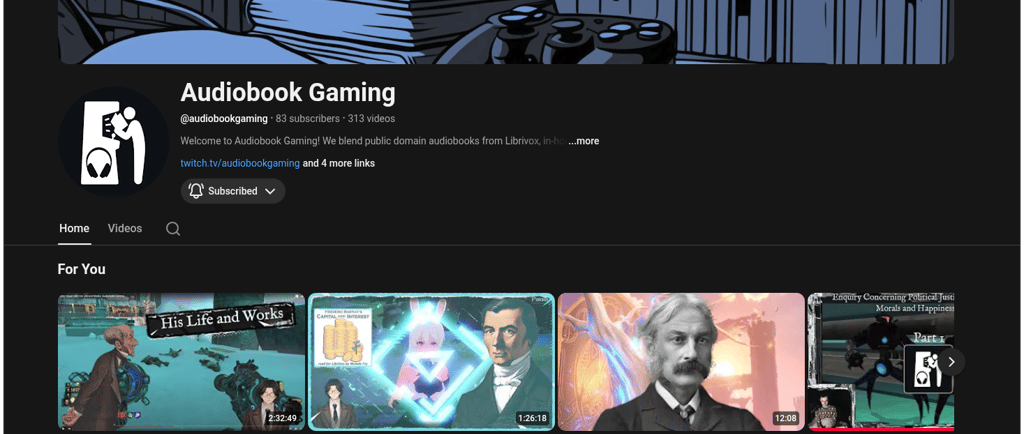Click the notification bell on Subscribed button
Image resolution: width=1024 pixels, height=434 pixels.
(196, 191)
